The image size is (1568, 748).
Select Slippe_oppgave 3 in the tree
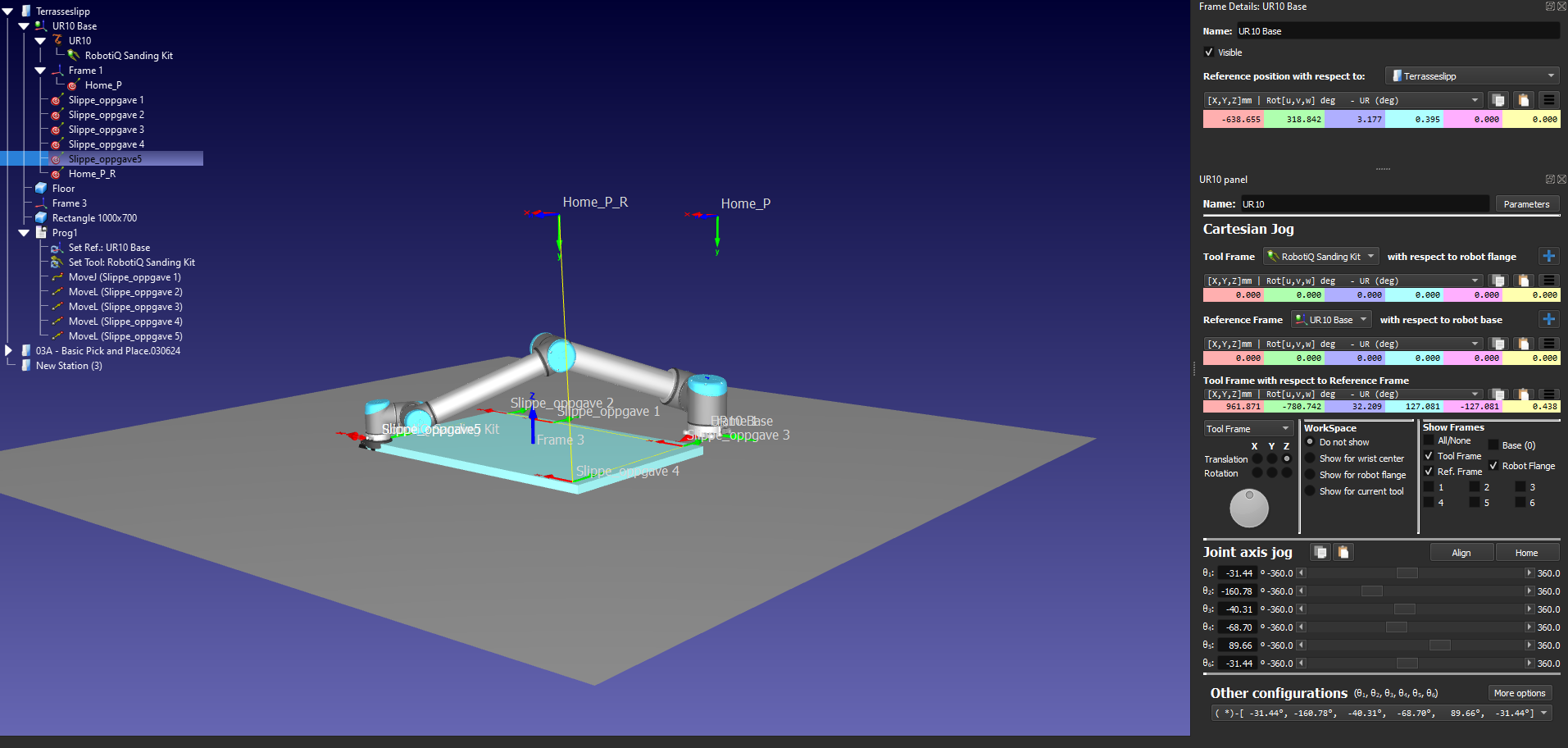click(x=106, y=130)
